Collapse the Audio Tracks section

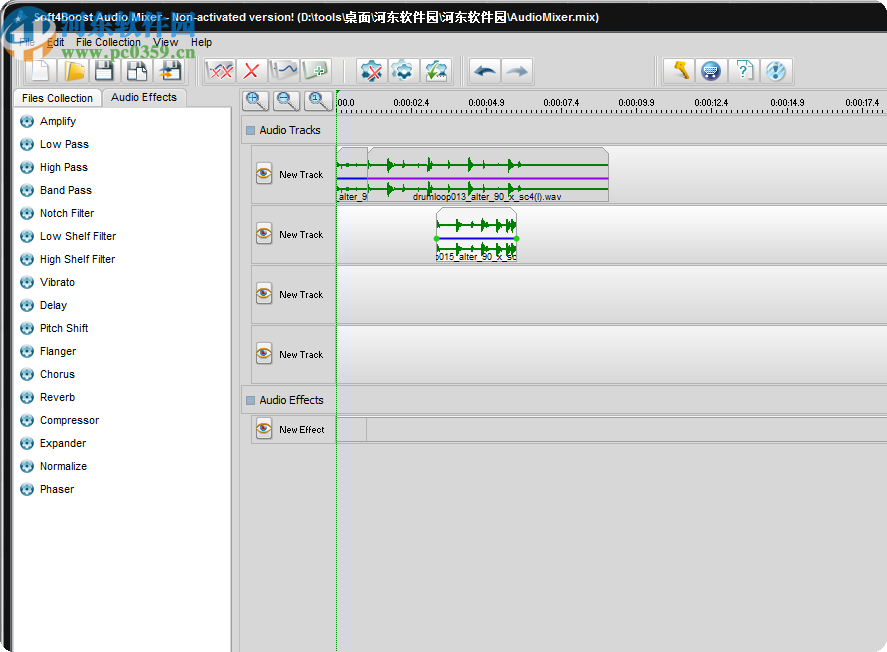251,131
